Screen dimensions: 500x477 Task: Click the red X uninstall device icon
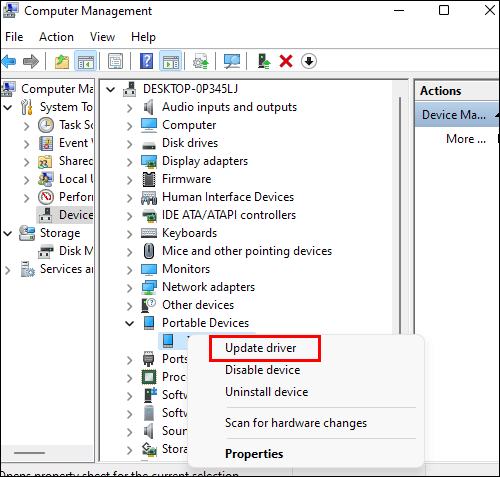pos(286,61)
